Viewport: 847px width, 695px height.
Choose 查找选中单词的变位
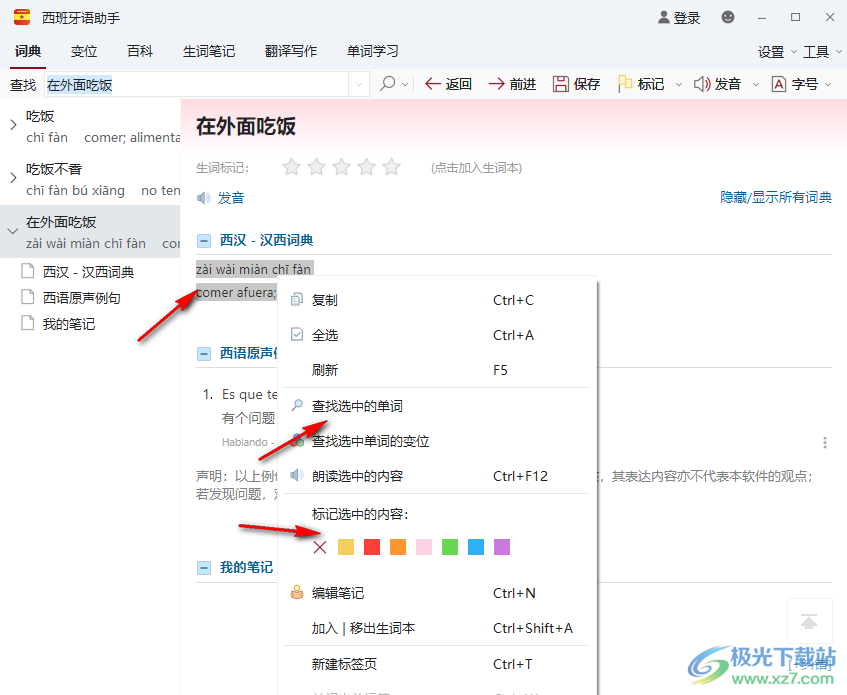(x=436, y=441)
